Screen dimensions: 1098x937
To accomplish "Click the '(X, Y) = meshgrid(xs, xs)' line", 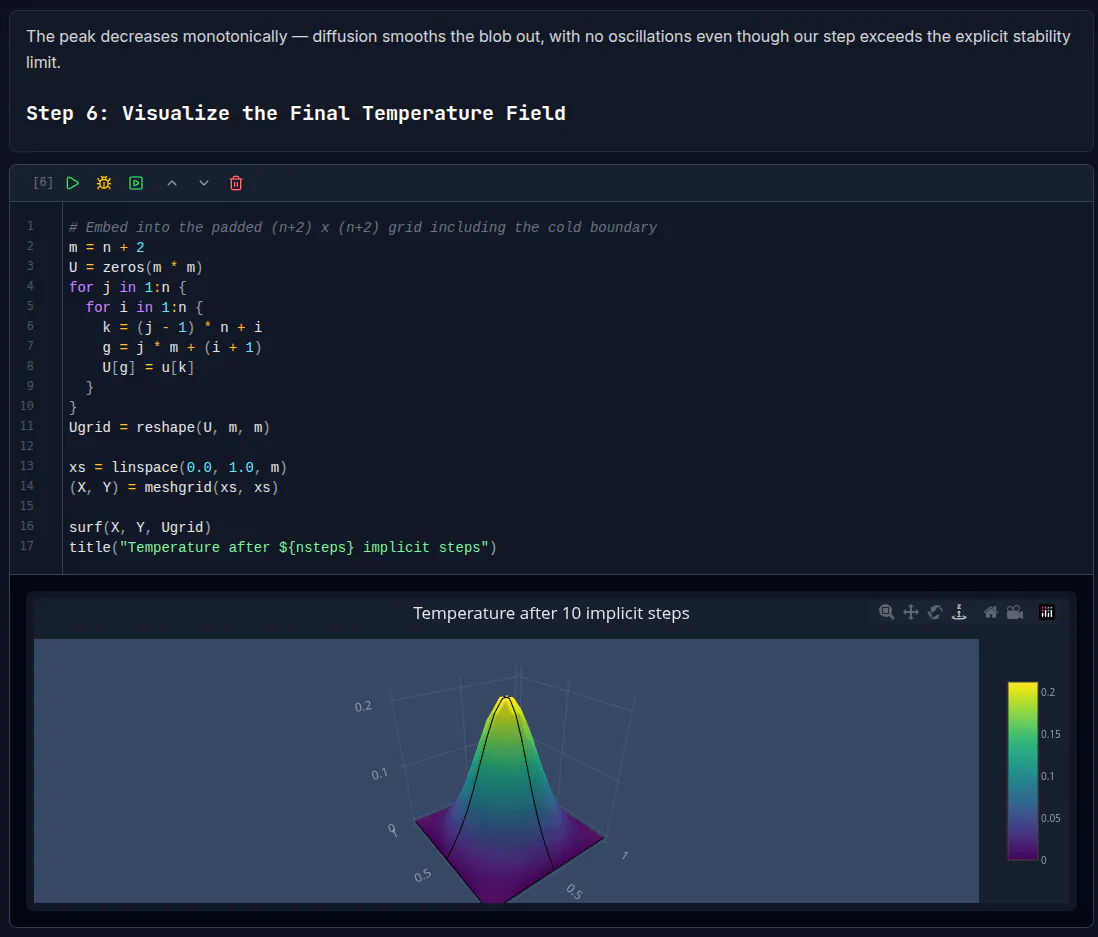I will pyautogui.click(x=174, y=487).
